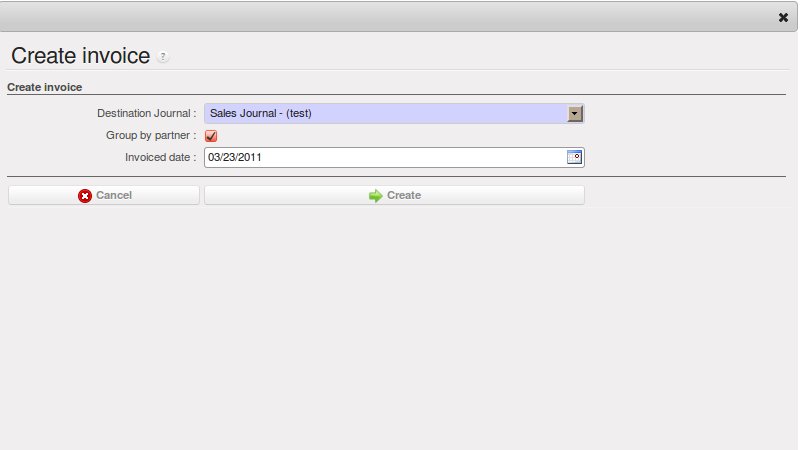Click the large Create invoice heading
Viewport: 800px width, 450px height.
(x=80, y=56)
